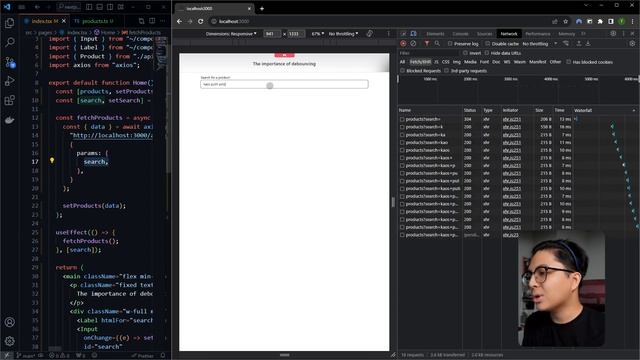This screenshot has height=360, width=640.
Task: Open device toolbar more options menu
Action: [388, 34]
